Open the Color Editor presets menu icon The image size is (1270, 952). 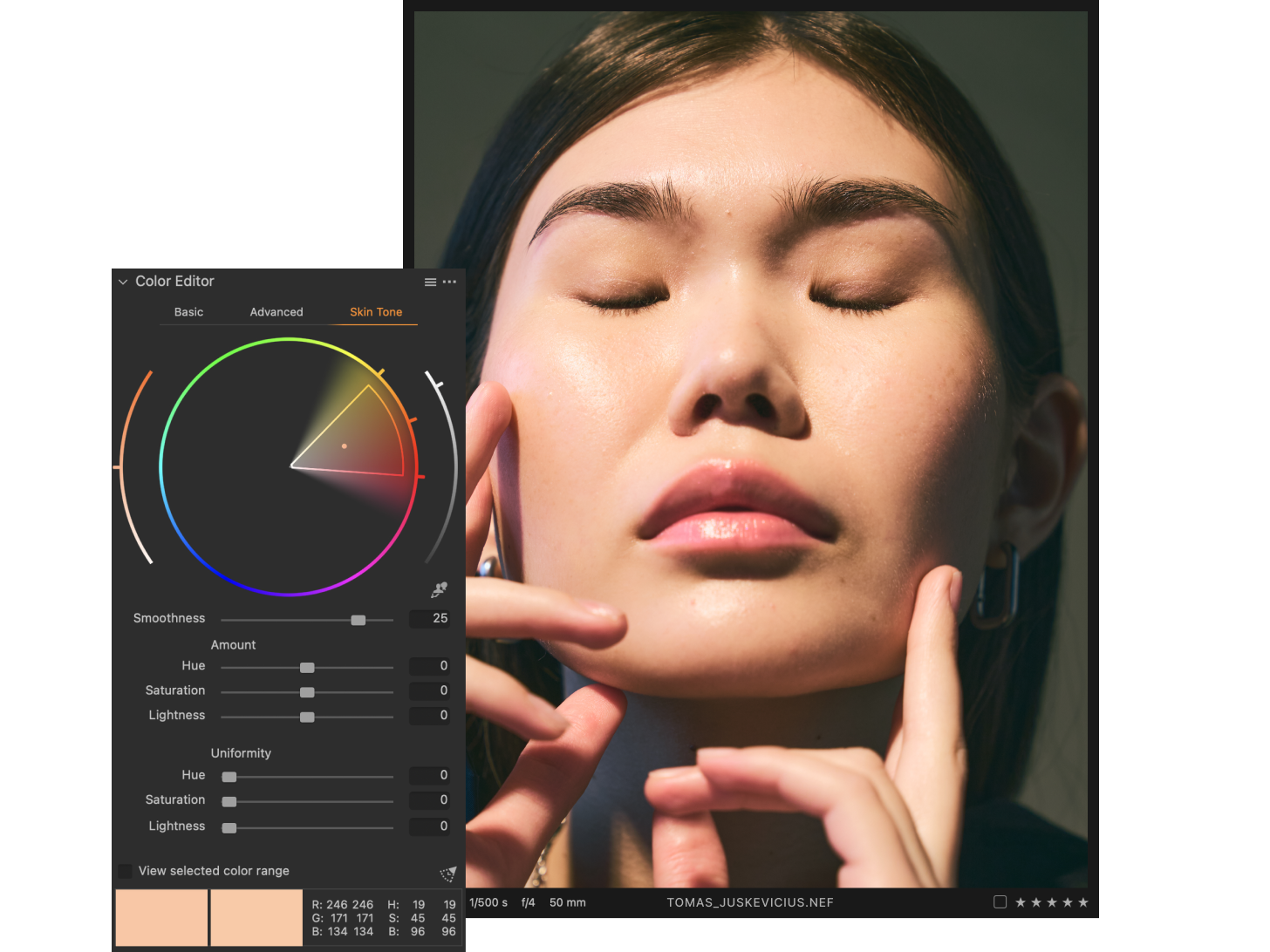point(430,282)
